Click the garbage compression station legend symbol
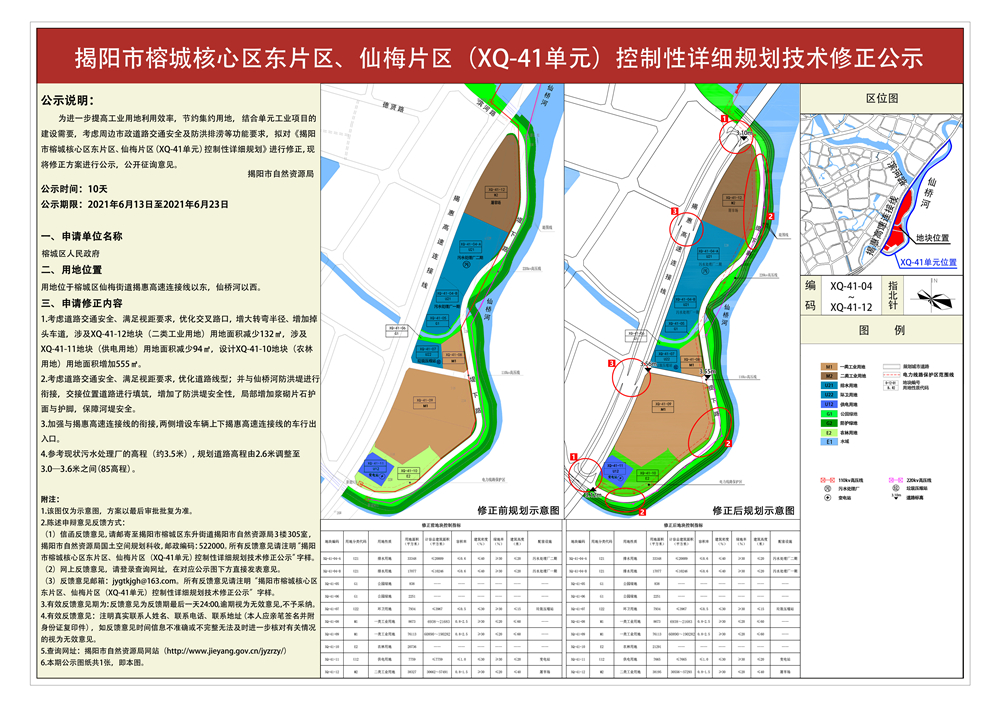This screenshot has height=706, width=1000. [x=896, y=488]
